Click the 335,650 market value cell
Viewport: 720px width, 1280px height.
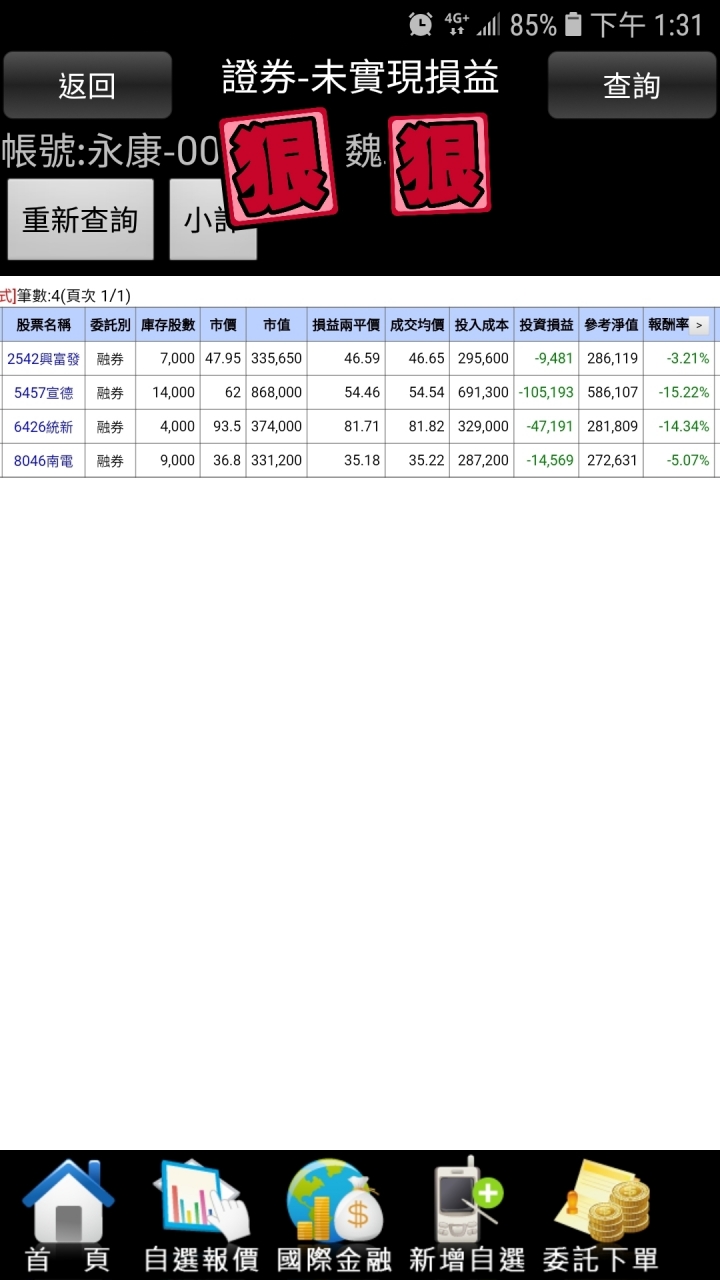(276, 358)
